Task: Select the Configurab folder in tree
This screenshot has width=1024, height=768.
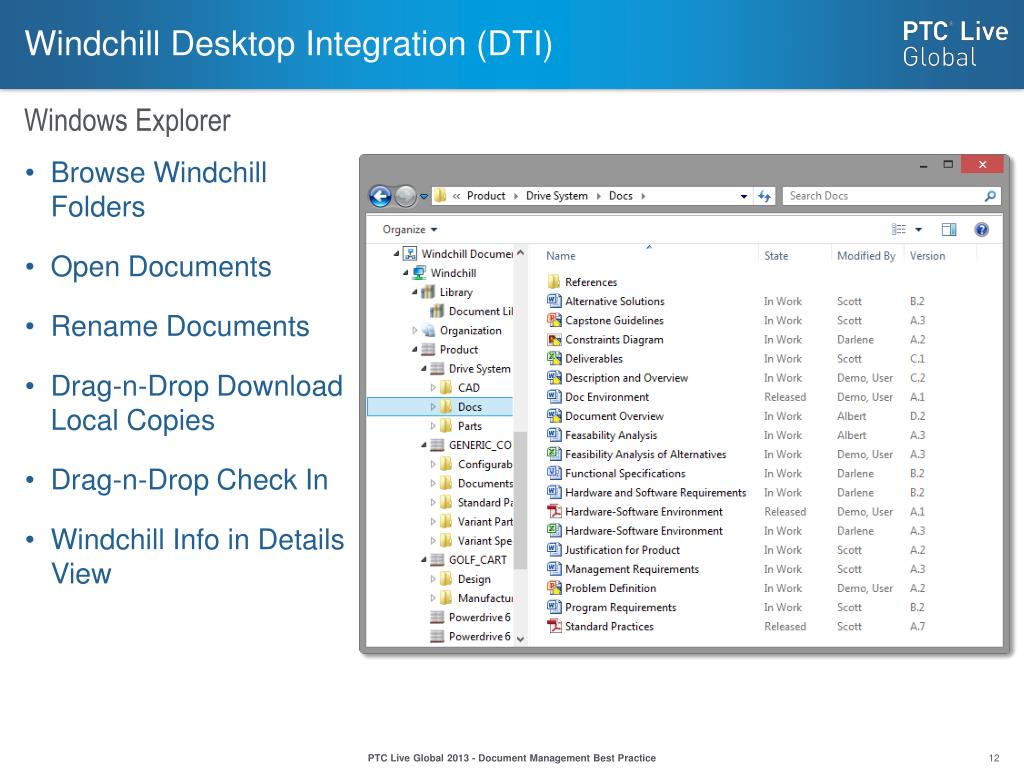Action: click(x=485, y=464)
